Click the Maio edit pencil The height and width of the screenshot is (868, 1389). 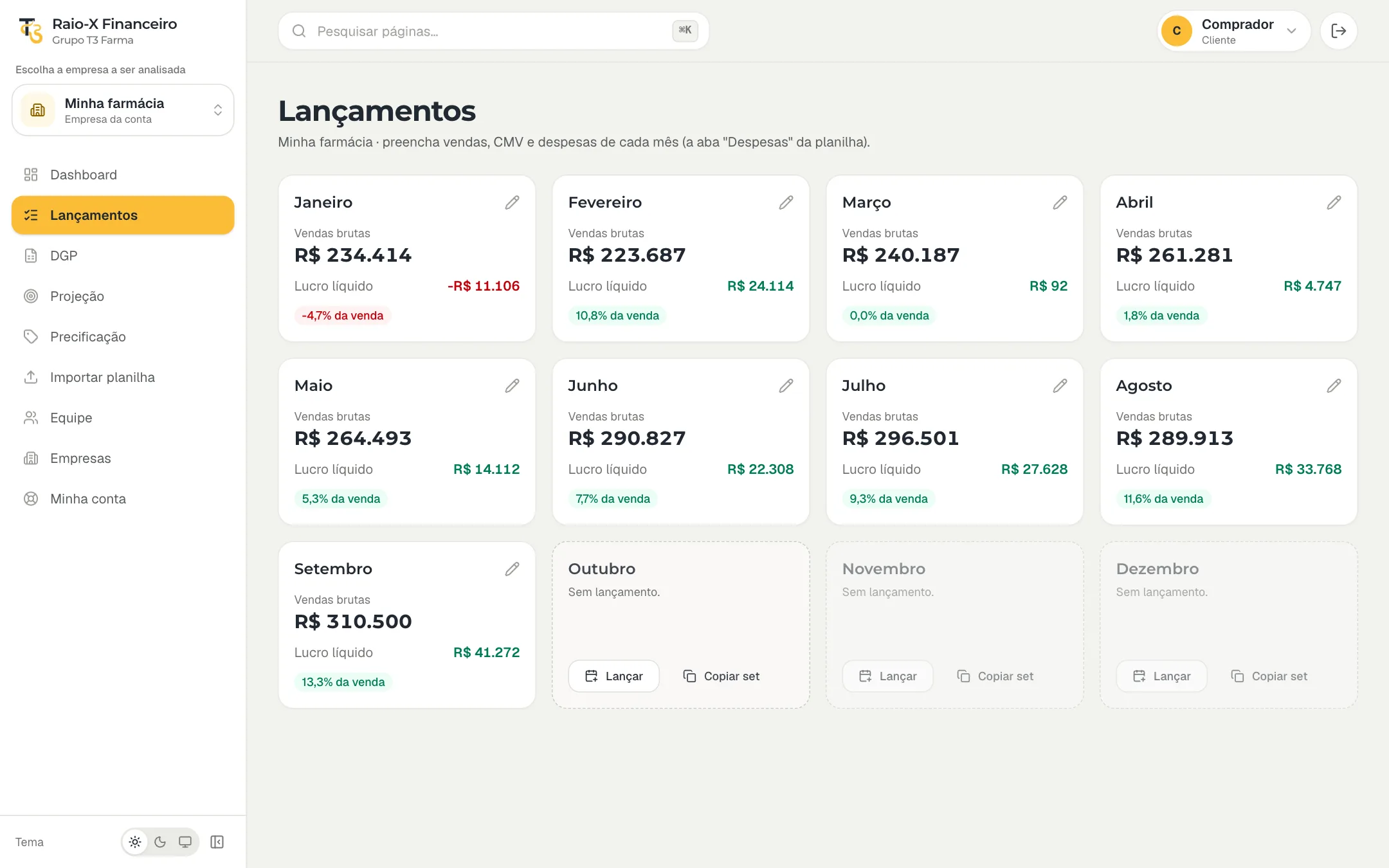pyautogui.click(x=512, y=386)
